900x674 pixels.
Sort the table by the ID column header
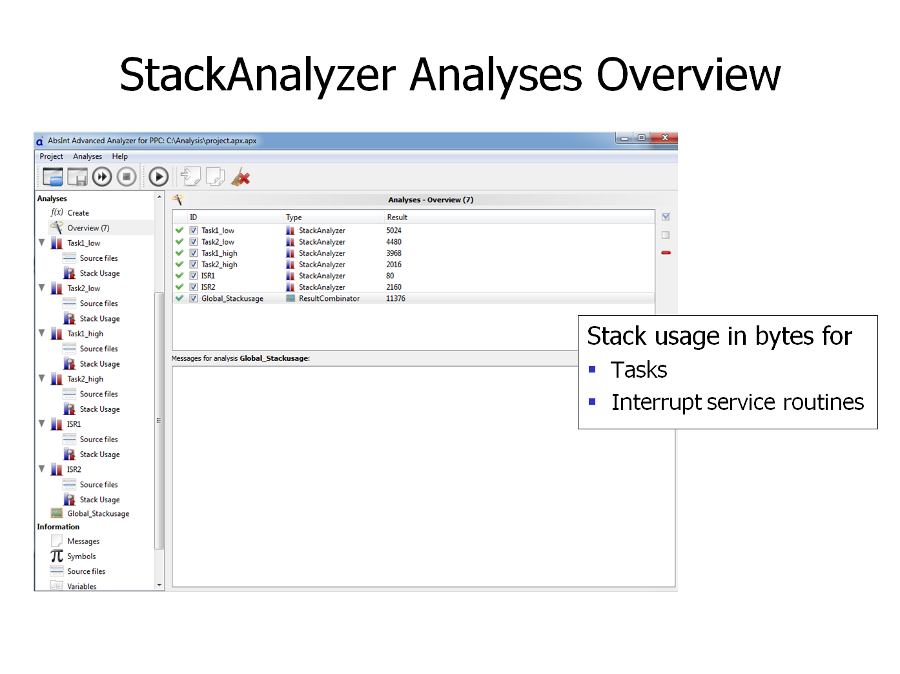193,217
